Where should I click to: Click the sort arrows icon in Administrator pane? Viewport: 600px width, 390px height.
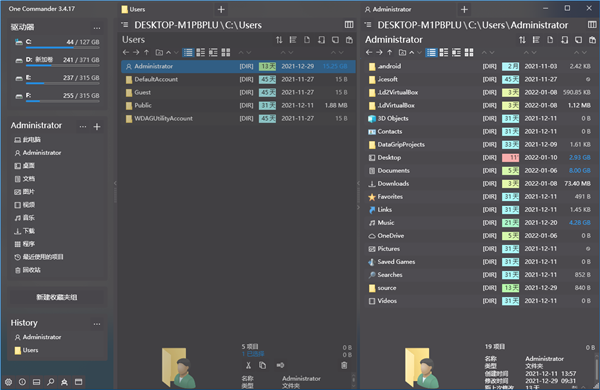(522, 40)
